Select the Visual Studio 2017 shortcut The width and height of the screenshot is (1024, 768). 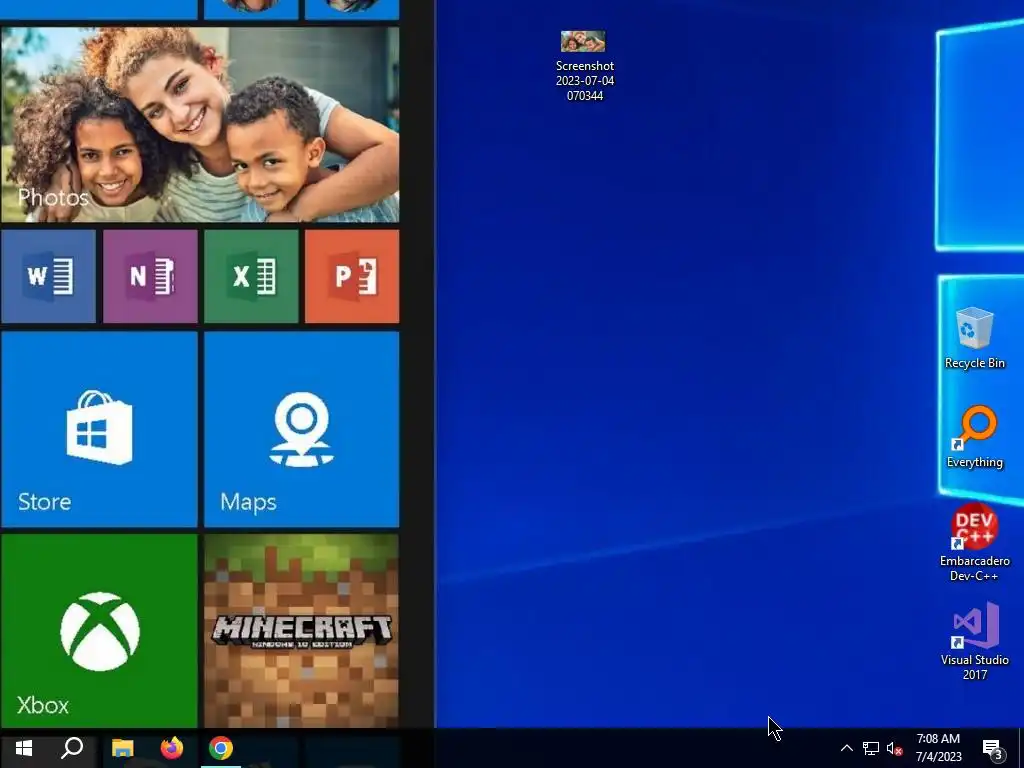pos(974,641)
